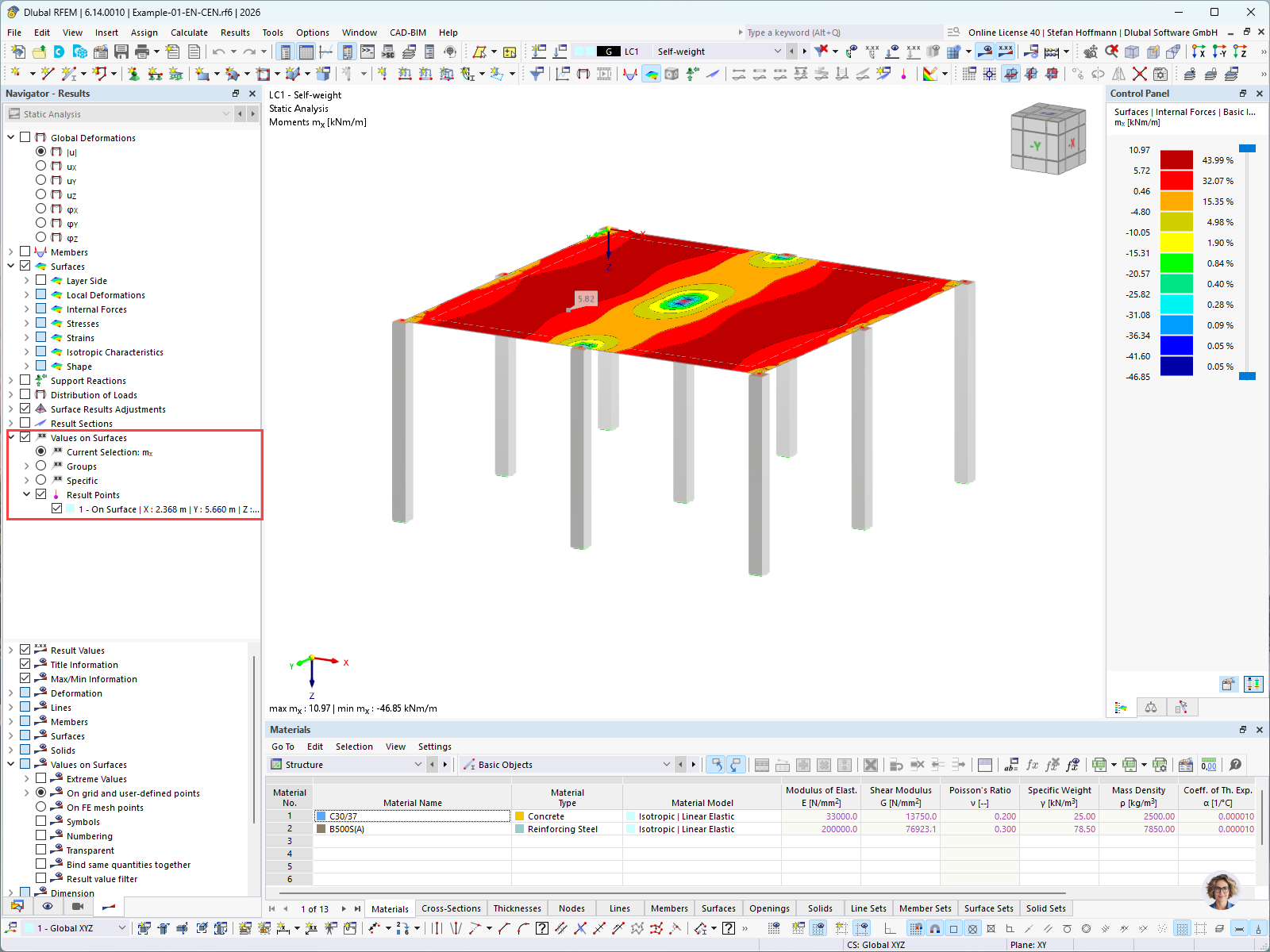Uncheck Max/Min Information checkbox
Viewport: 1270px width, 952px height.
(25, 678)
